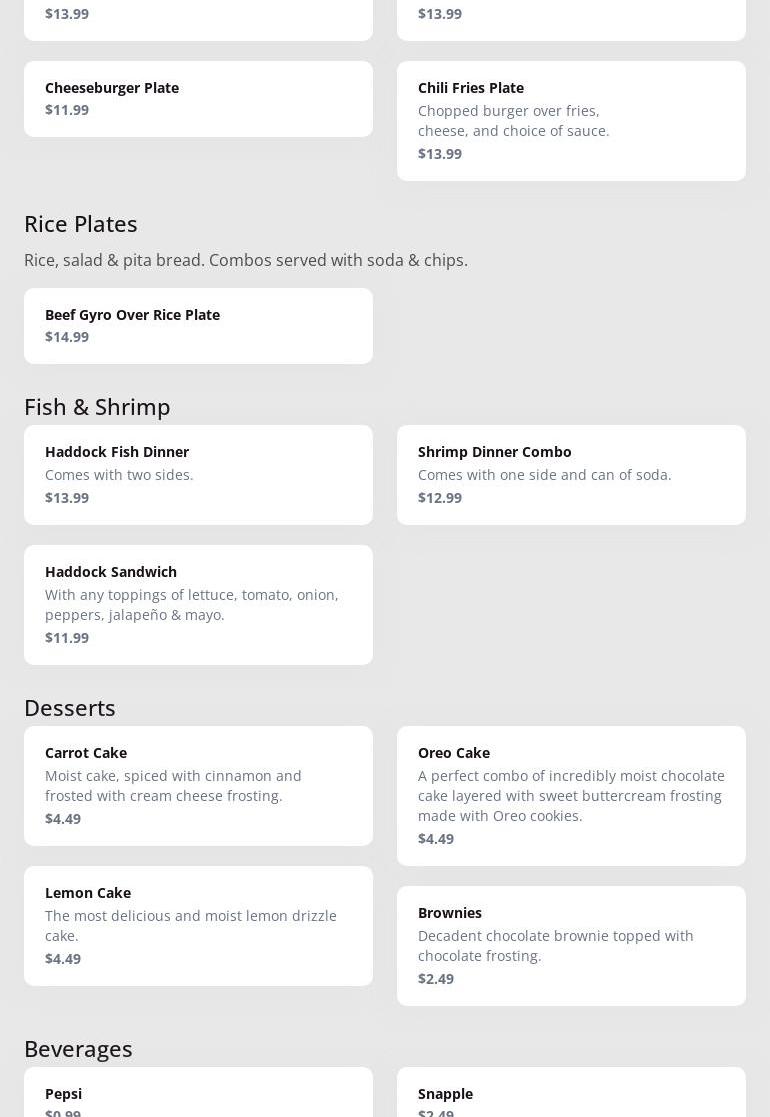770x1117 pixels.
Task: Click the Fish & Shrimp heading
Action: click(x=97, y=407)
